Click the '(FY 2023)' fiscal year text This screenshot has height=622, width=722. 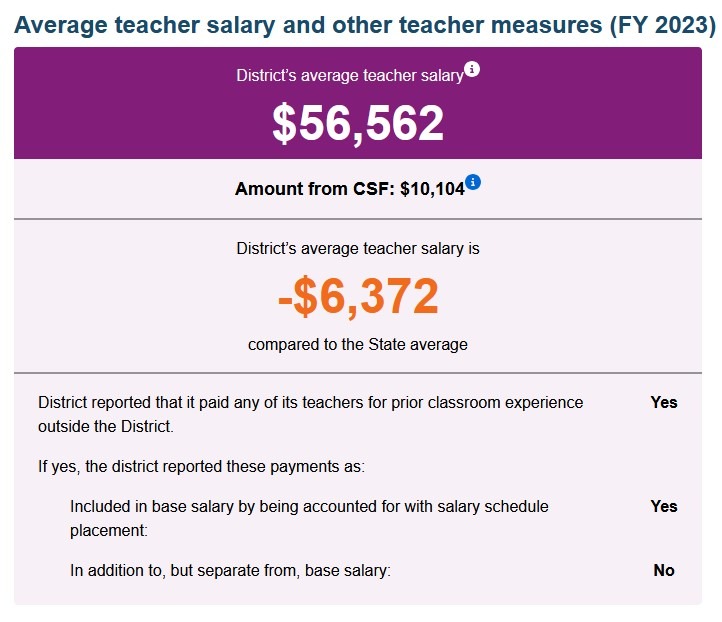pos(662,26)
